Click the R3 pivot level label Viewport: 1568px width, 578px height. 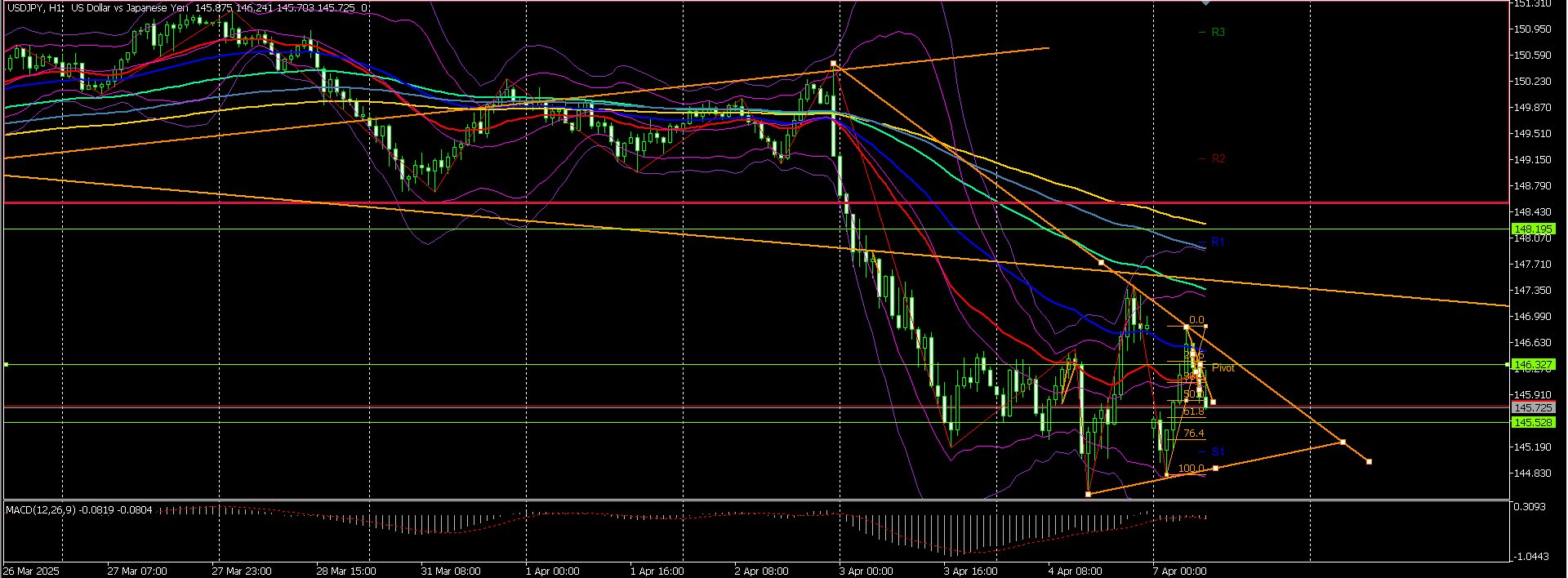(1218, 33)
